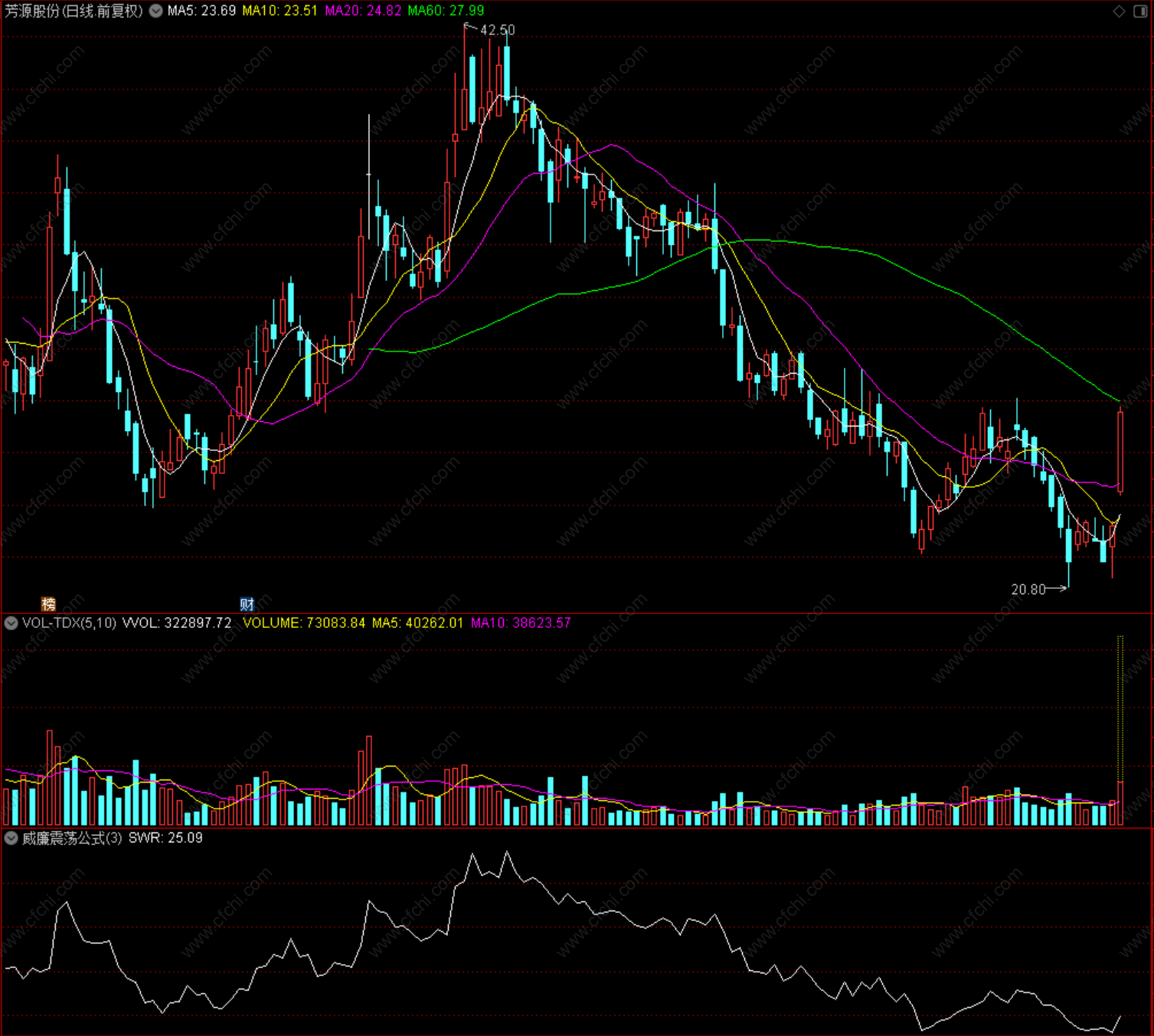Click the SWR: 25.09 value
The width and height of the screenshot is (1154, 1036).
pos(165,838)
